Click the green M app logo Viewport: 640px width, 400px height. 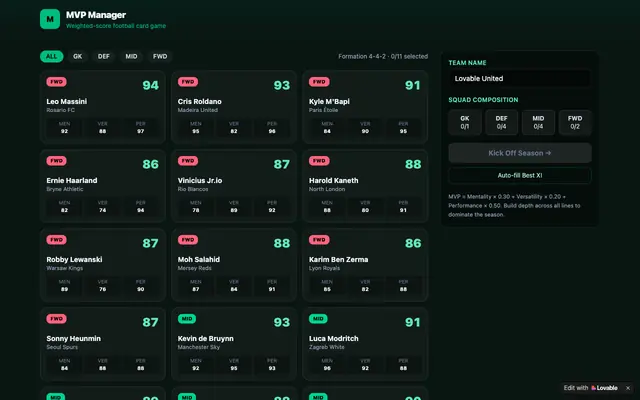(x=50, y=19)
